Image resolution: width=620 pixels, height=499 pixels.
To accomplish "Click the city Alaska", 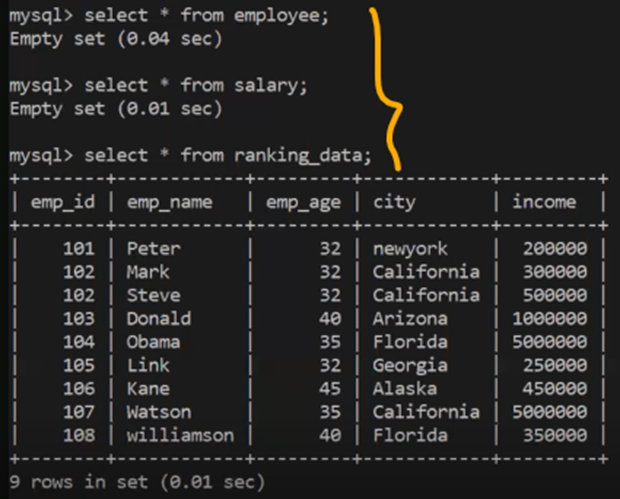I will click(405, 389).
